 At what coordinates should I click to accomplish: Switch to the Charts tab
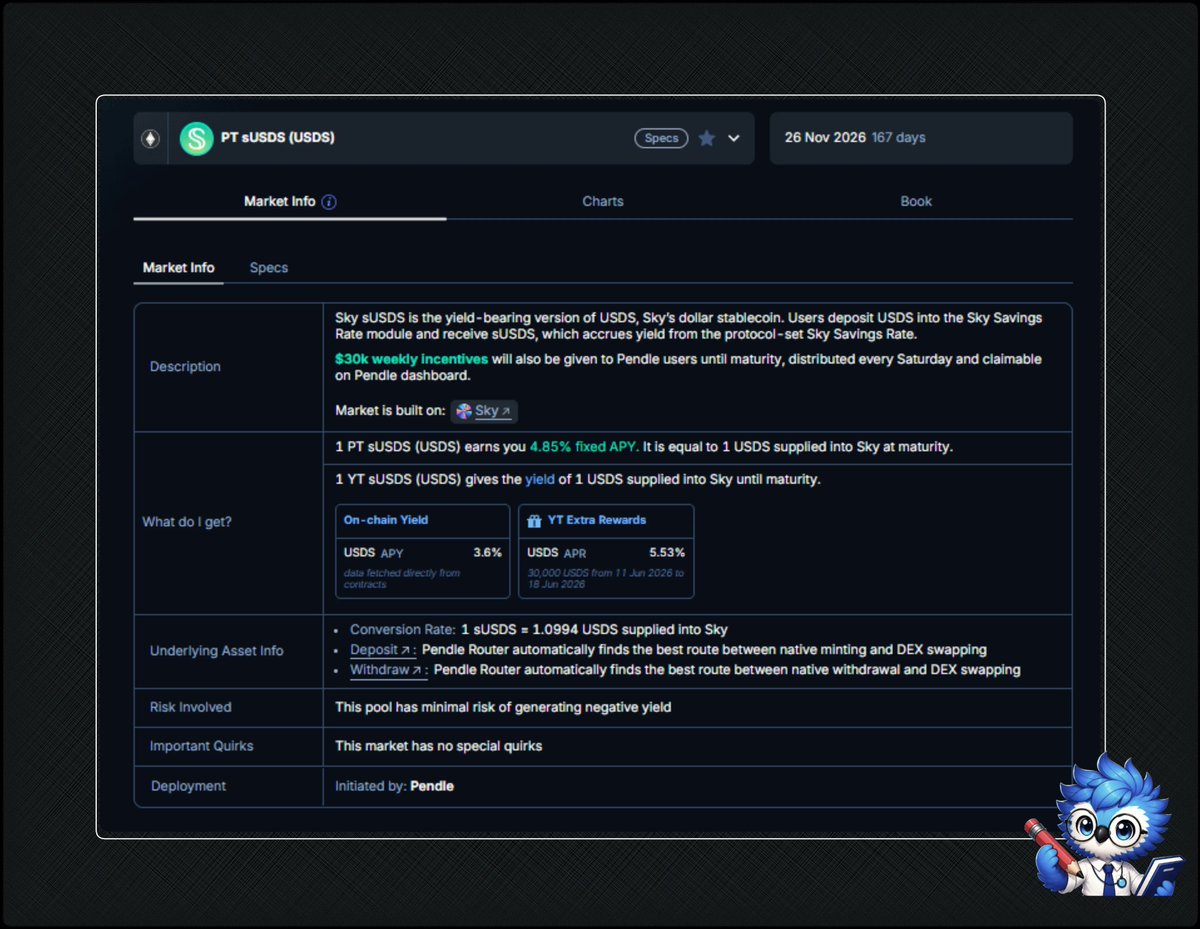[x=603, y=201]
